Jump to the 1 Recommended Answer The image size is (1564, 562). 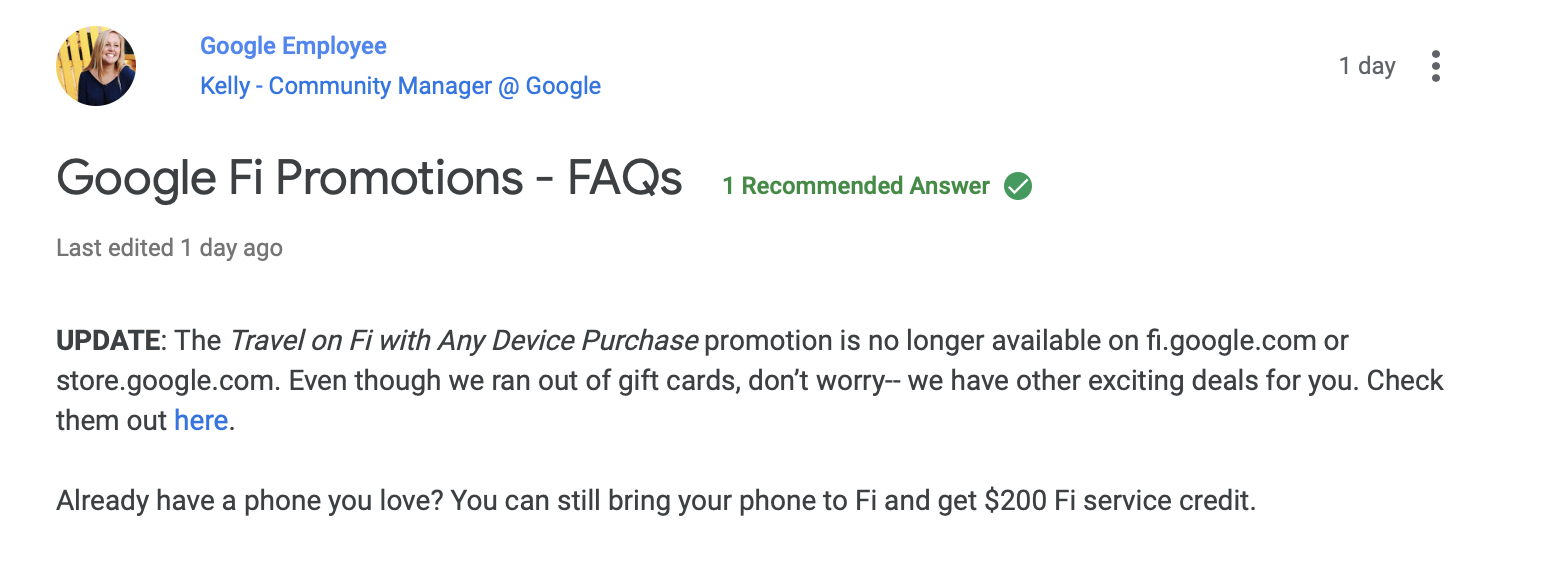(856, 186)
